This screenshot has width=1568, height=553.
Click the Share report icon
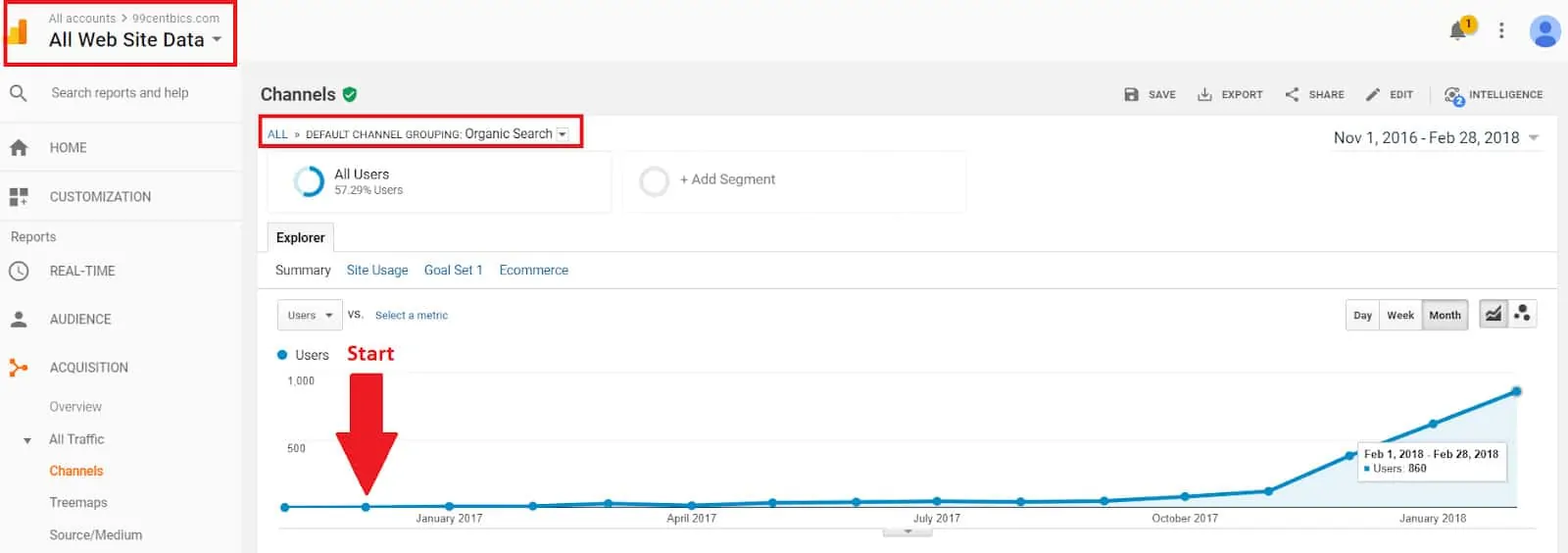(1292, 95)
